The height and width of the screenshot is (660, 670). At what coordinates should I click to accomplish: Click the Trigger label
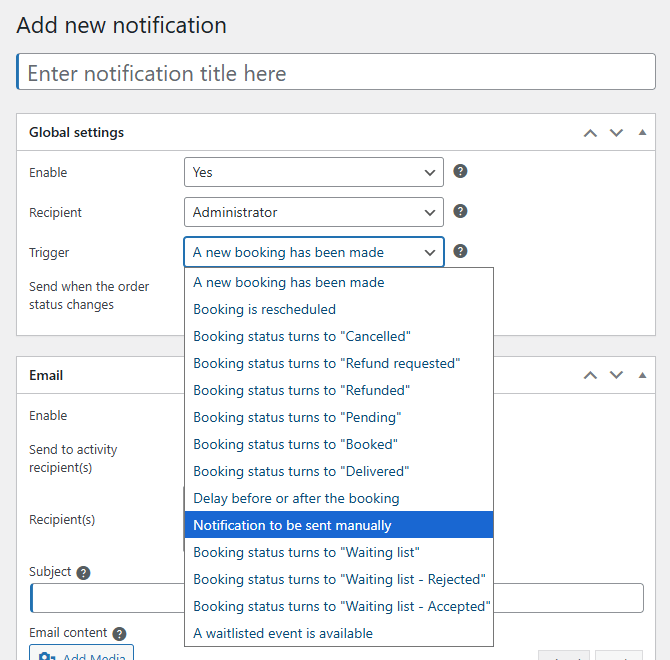click(49, 252)
